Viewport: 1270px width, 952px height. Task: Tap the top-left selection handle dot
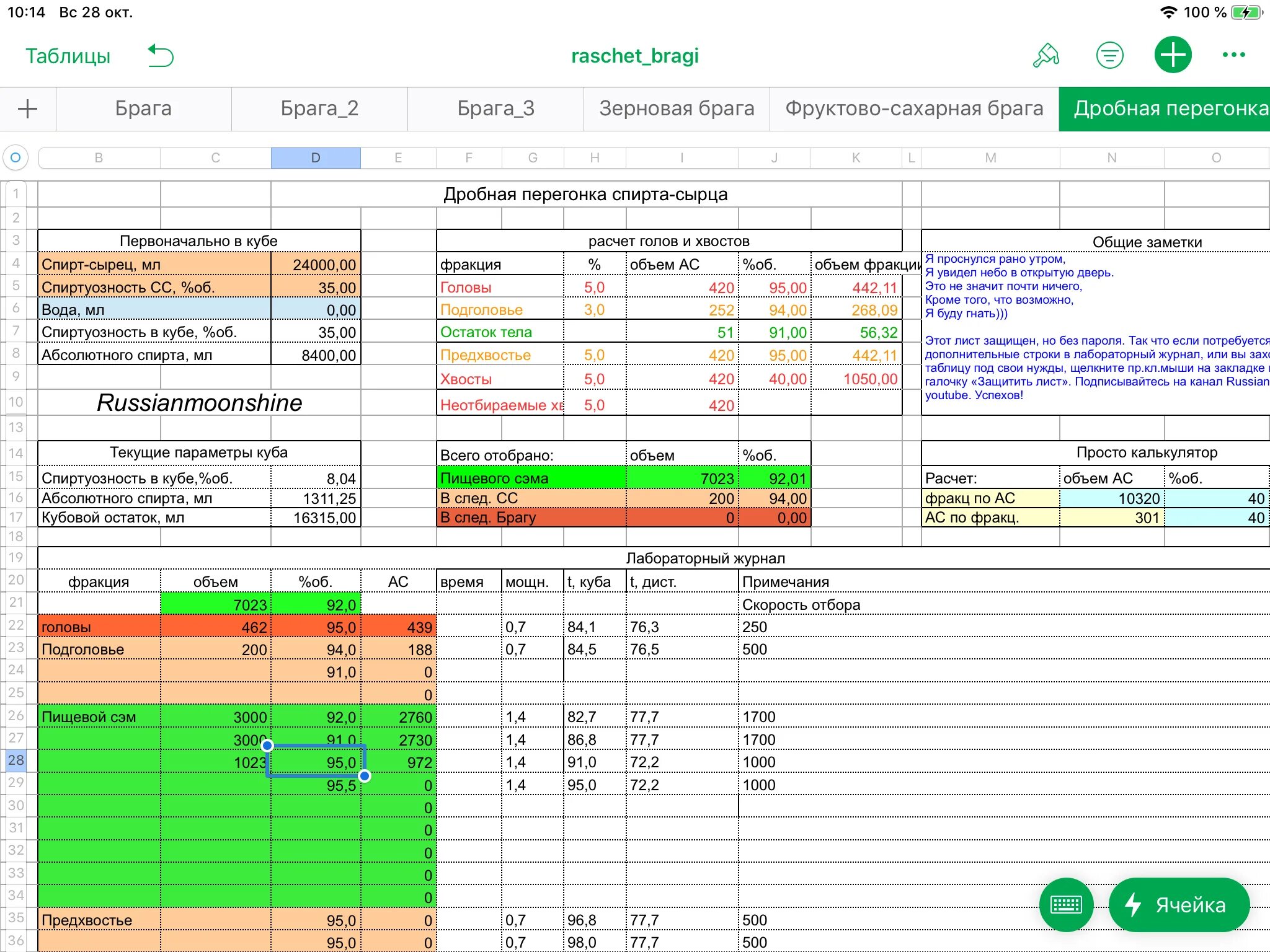point(267,745)
